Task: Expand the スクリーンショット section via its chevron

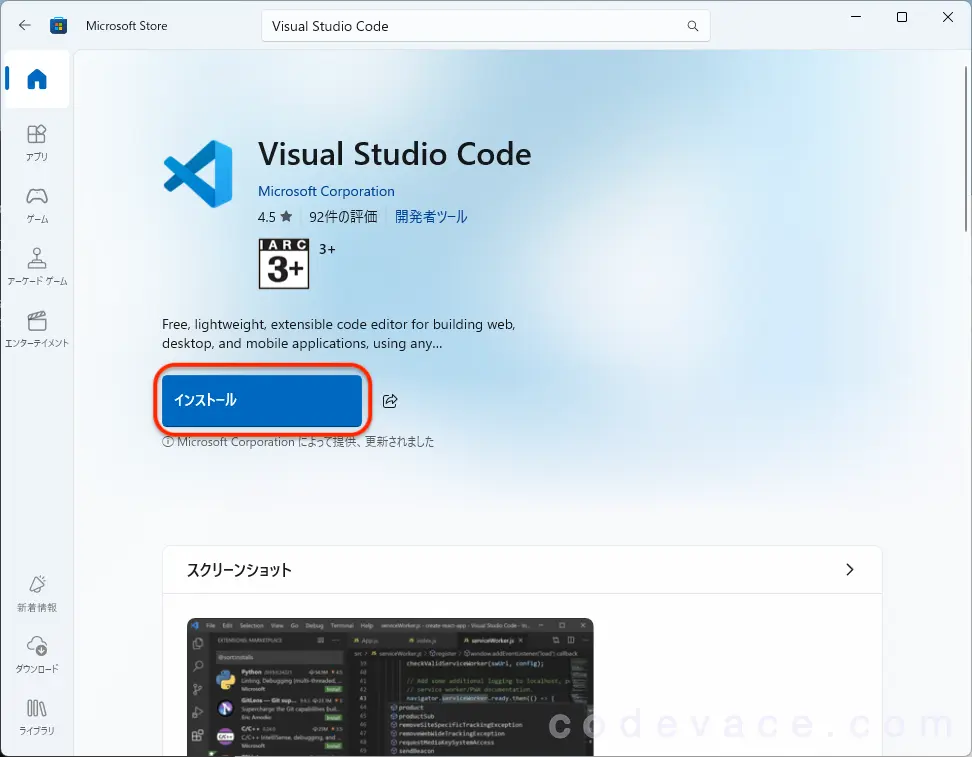Action: [849, 569]
